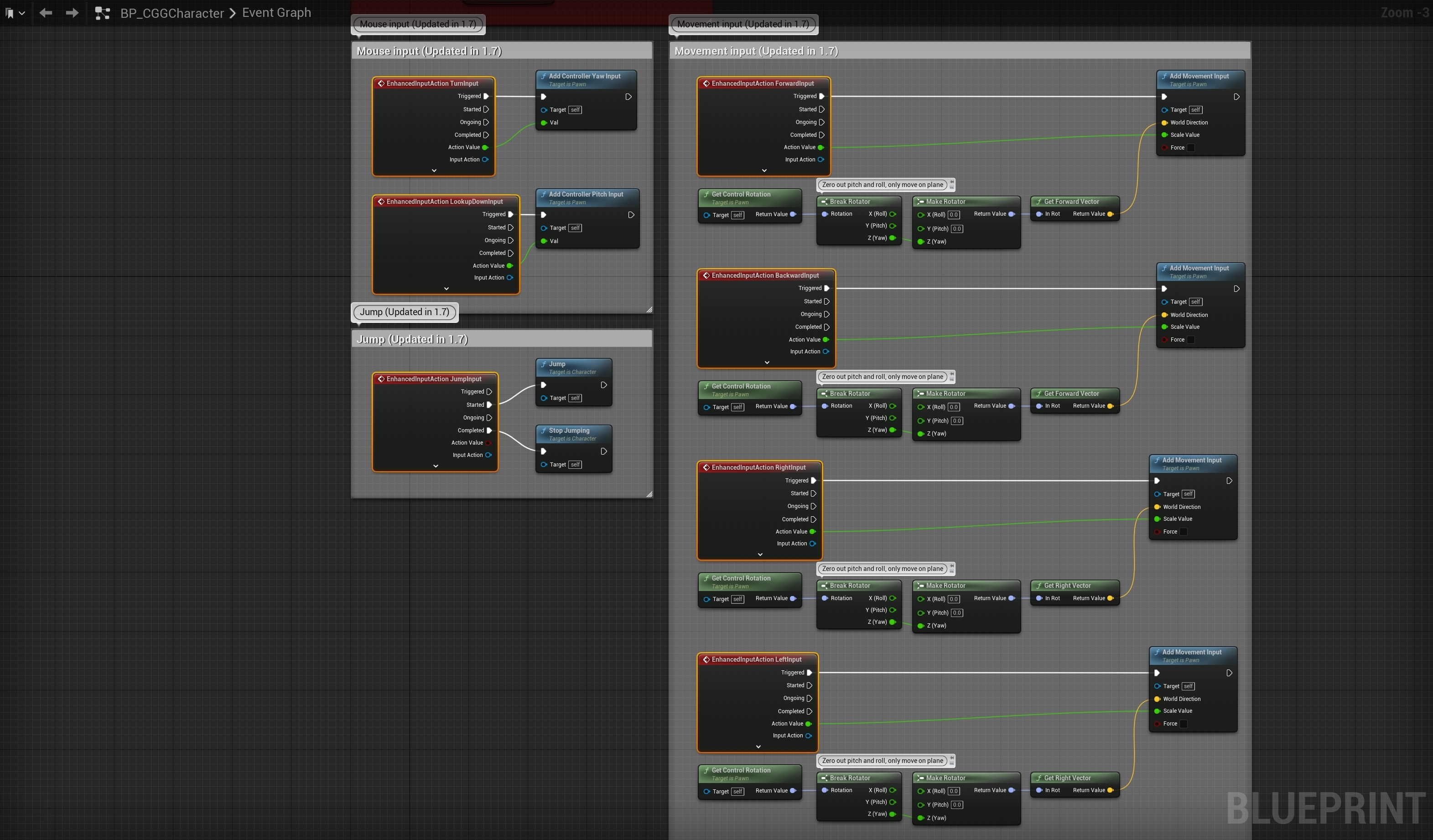
Task: Click resize handle of Jump comment box
Action: point(649,494)
